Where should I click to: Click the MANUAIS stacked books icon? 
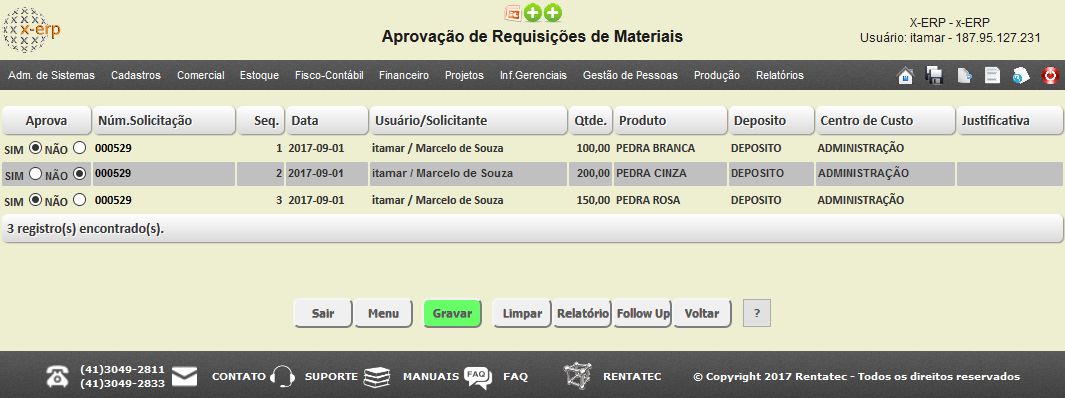pos(377,377)
